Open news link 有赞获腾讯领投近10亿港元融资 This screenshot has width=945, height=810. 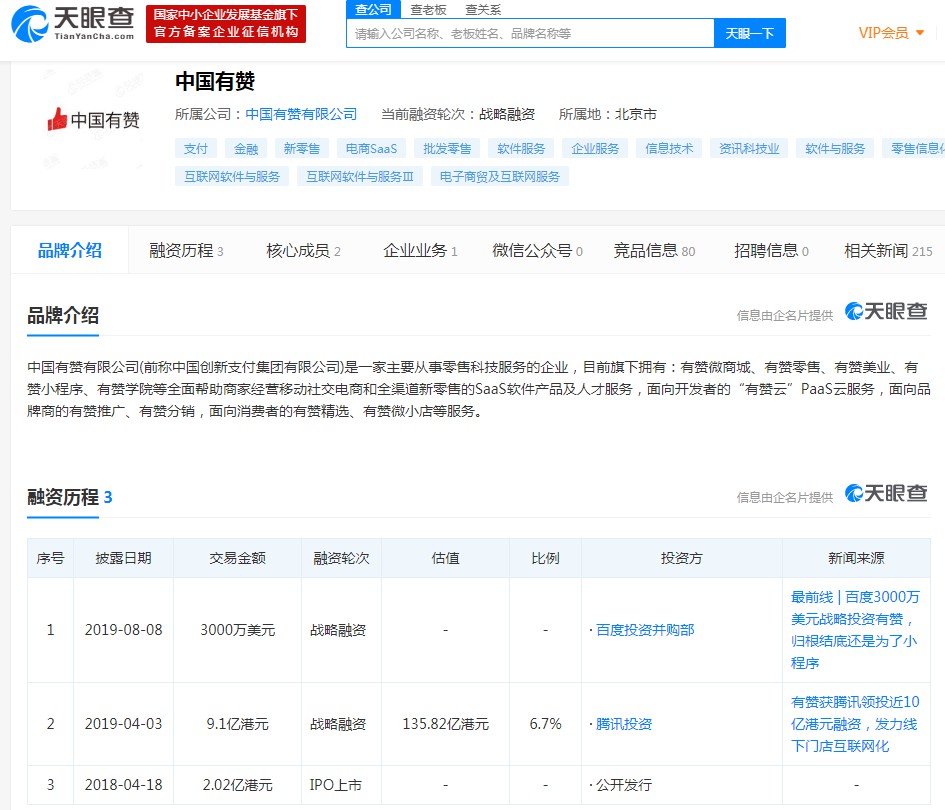pyautogui.click(x=855, y=724)
